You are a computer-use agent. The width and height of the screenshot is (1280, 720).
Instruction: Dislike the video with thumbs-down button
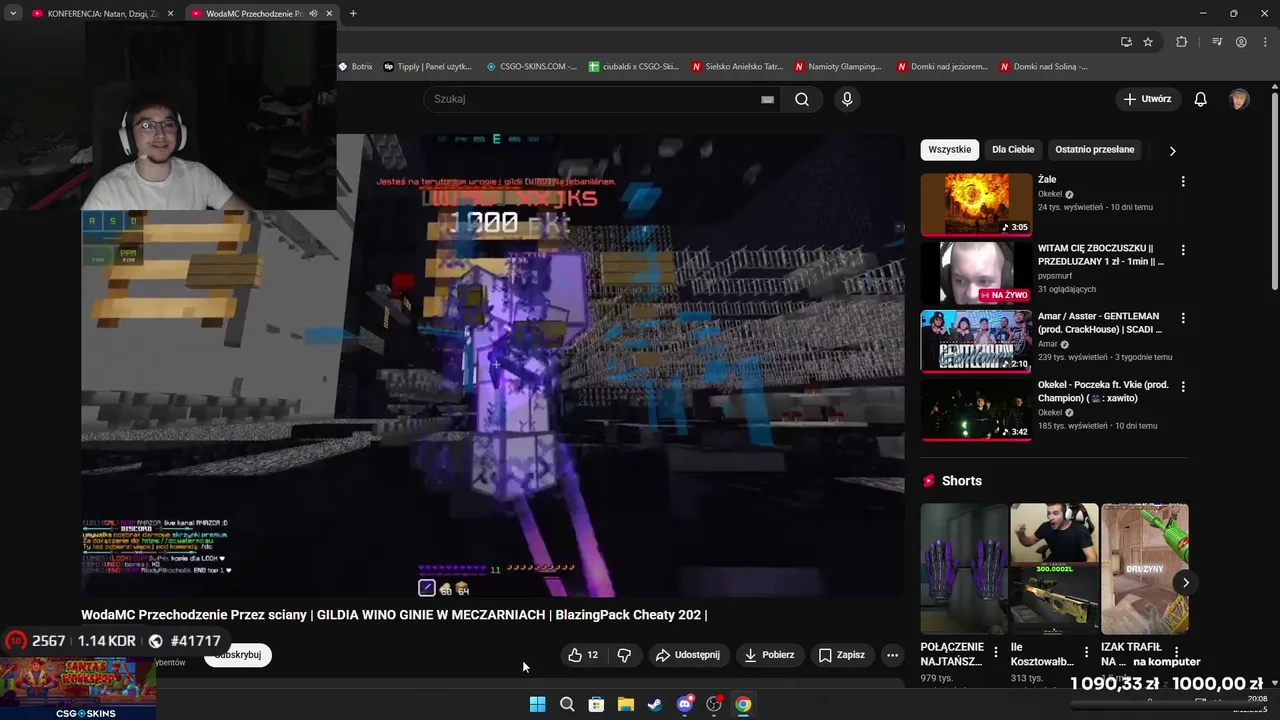624,655
